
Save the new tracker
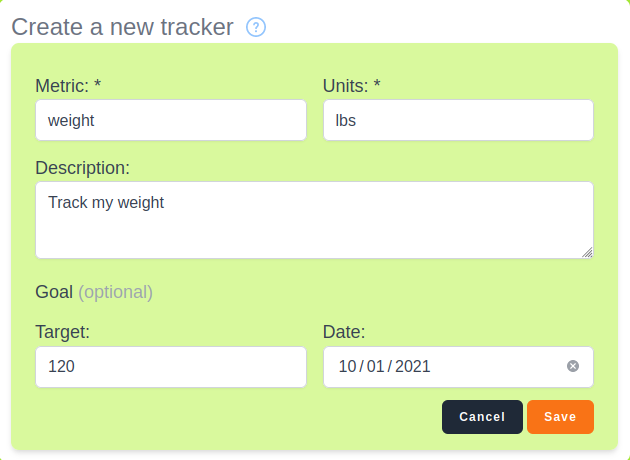coord(560,417)
